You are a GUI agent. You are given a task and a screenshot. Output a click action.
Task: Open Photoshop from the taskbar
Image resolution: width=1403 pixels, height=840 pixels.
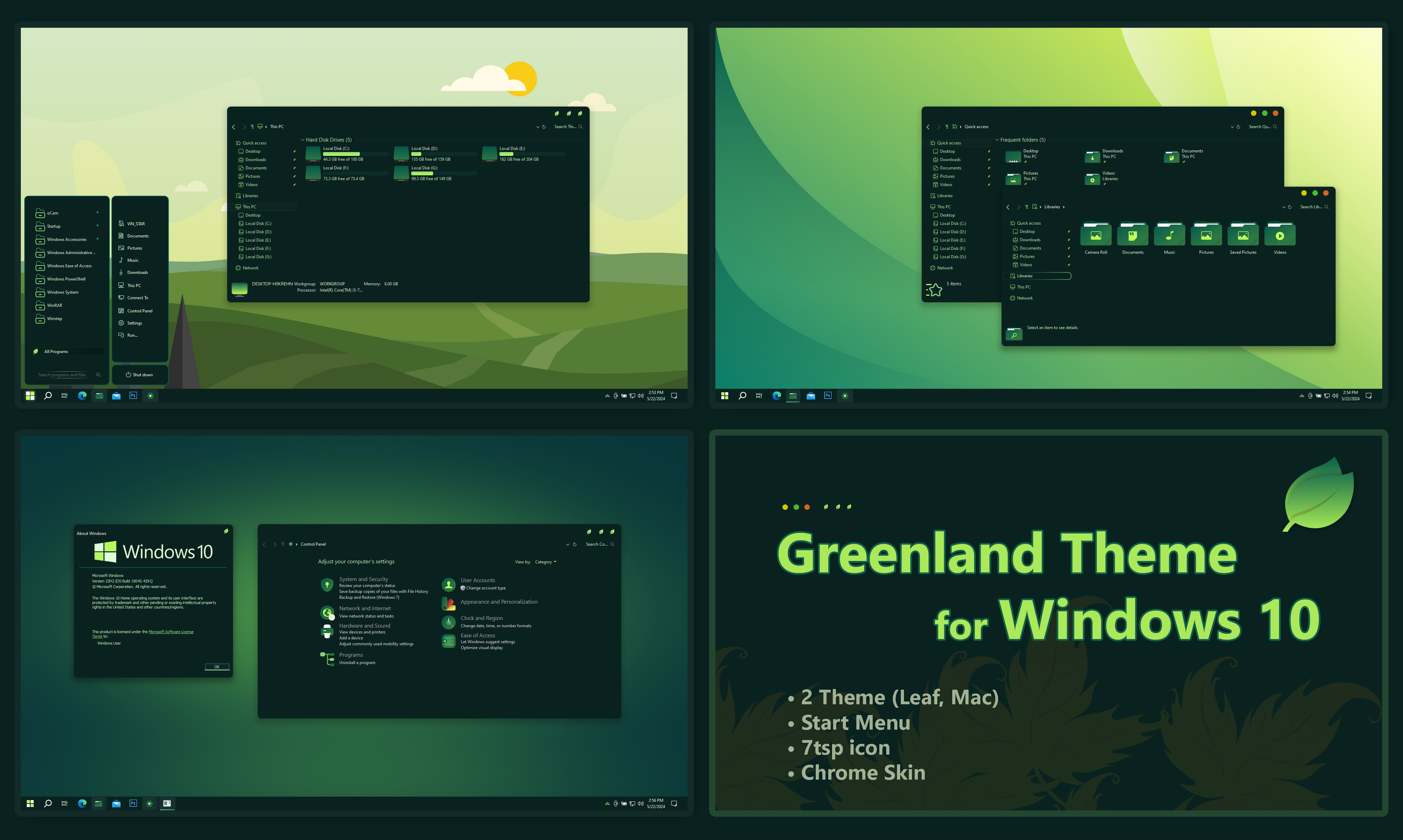[x=133, y=396]
